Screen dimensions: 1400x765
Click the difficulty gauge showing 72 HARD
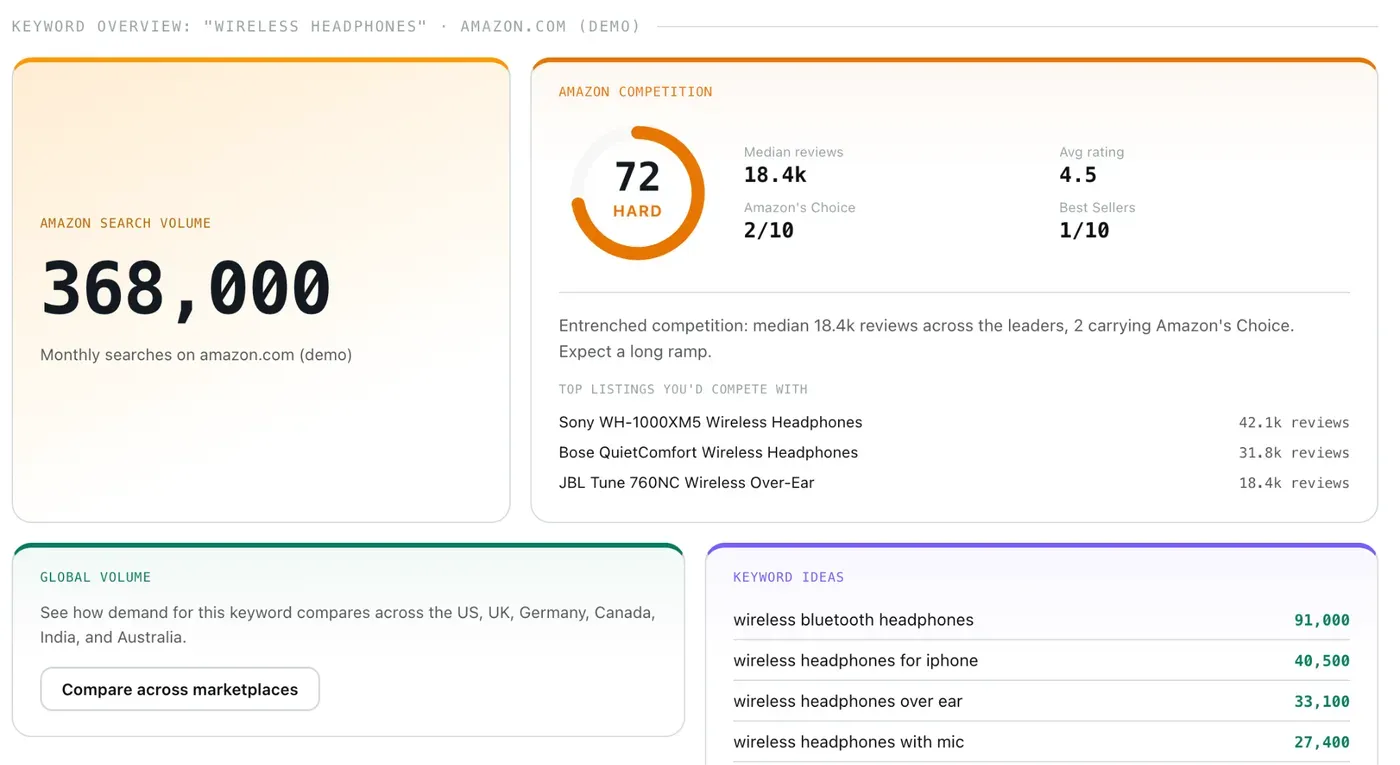[x=638, y=193]
